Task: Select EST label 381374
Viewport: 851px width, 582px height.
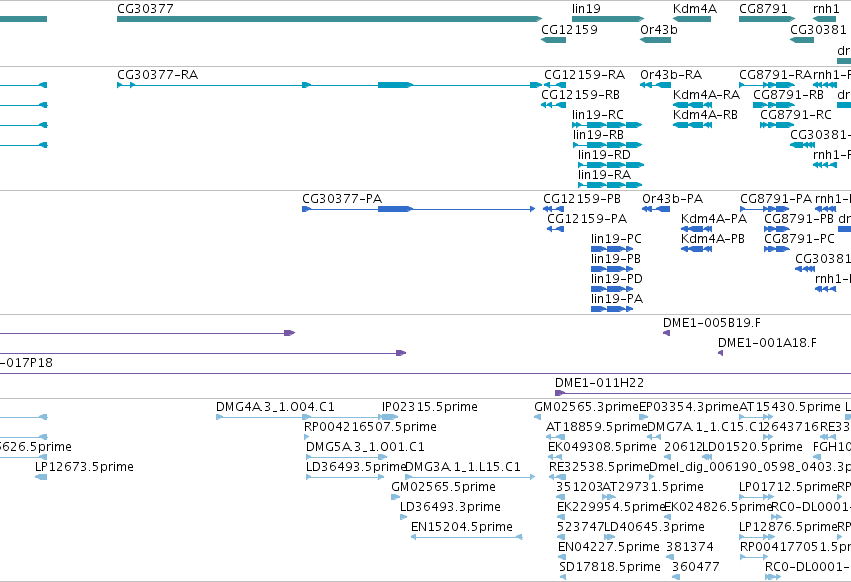Action: (689, 548)
